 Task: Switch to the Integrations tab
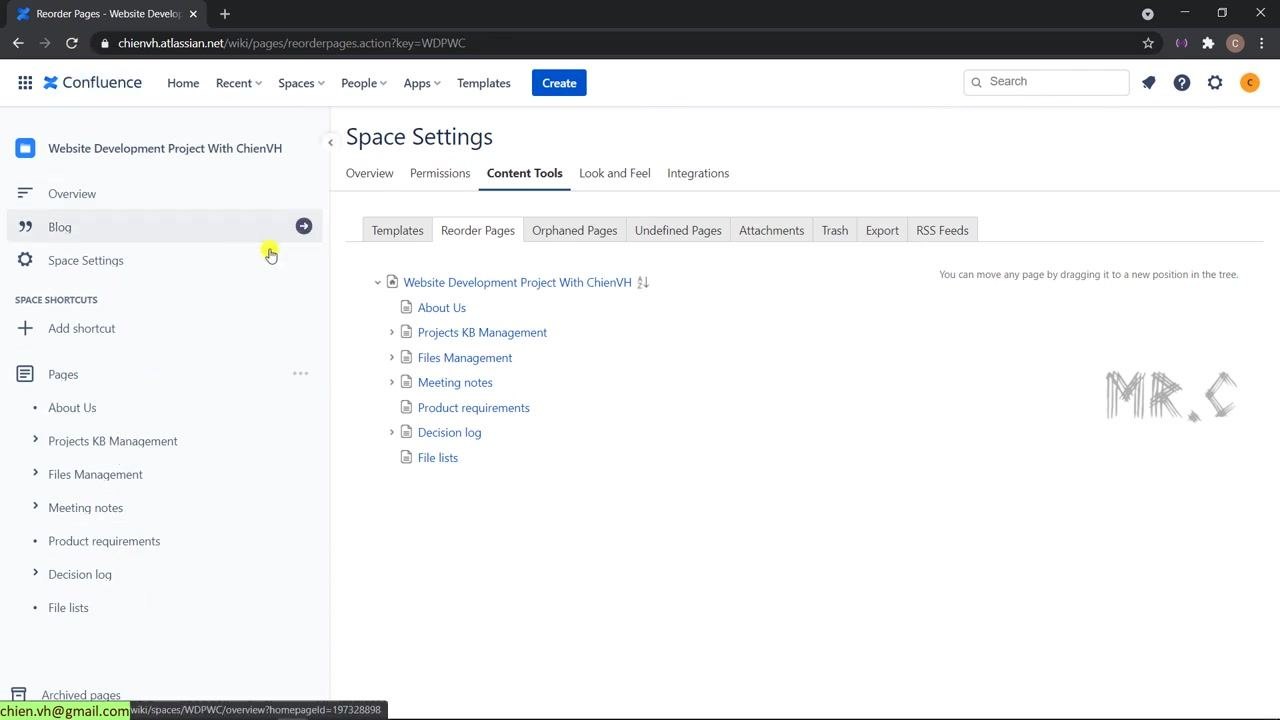698,173
